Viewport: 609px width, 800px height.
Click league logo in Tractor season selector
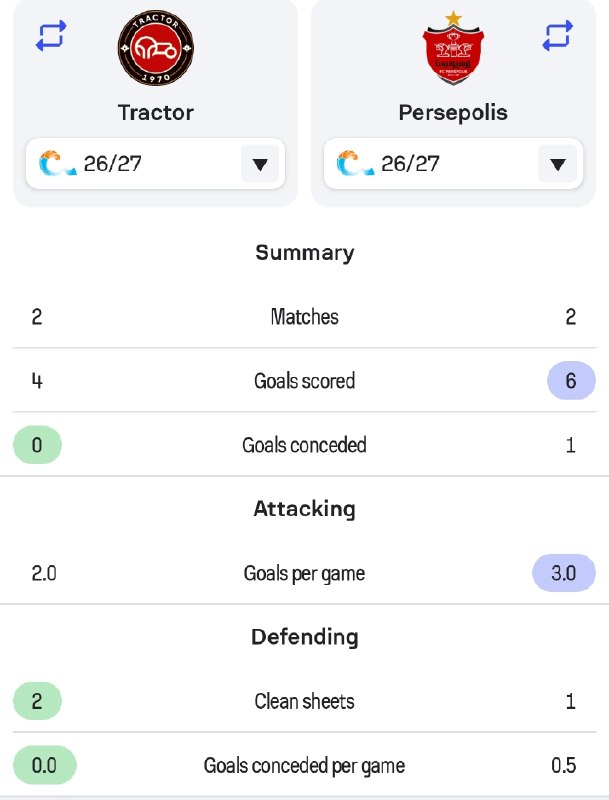(x=57, y=163)
